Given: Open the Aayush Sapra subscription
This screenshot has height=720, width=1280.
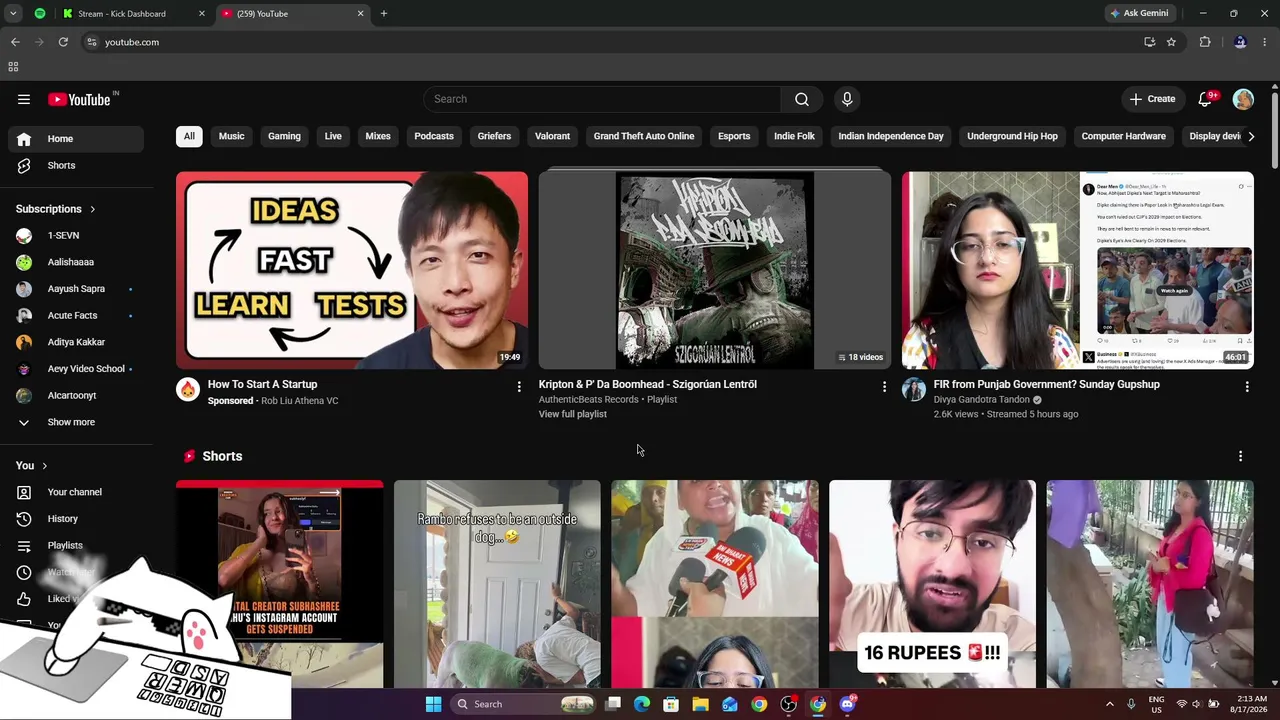Looking at the screenshot, I should coord(76,289).
